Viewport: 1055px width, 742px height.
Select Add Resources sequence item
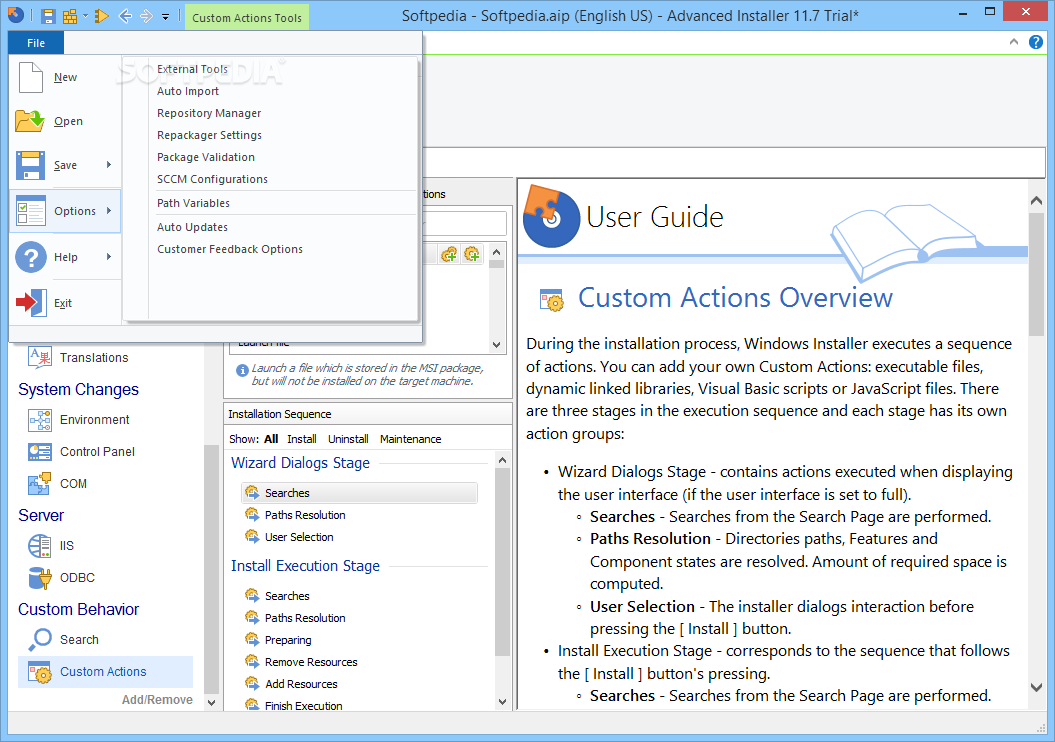tap(301, 683)
